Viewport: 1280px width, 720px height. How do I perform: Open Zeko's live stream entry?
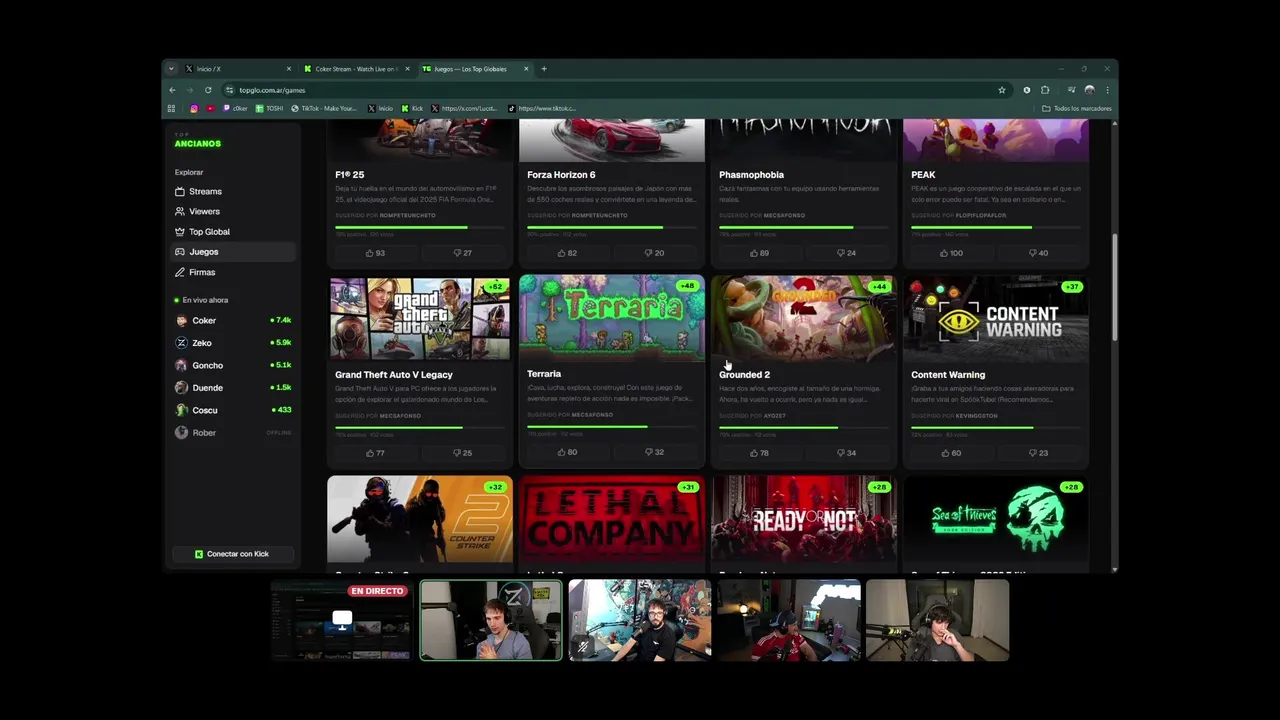233,343
